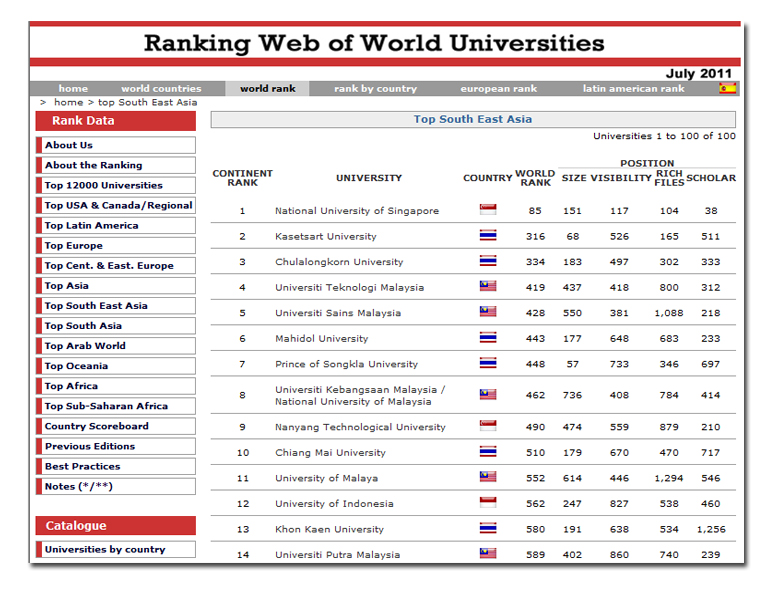Click the SCHOLAR column header
This screenshot has height=593, width=777.
click(x=711, y=178)
